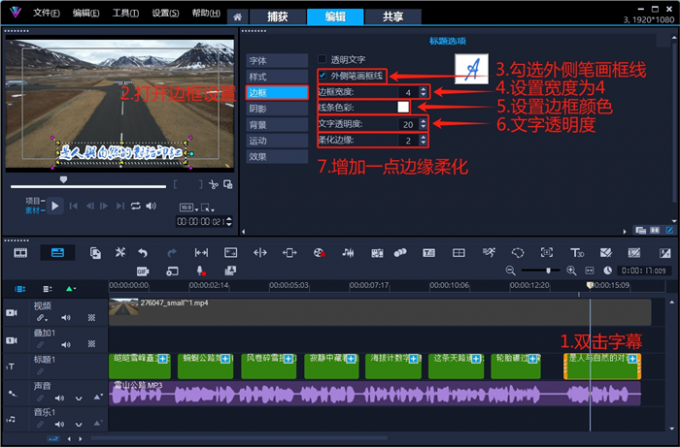Open the track manager list icon

47,289
